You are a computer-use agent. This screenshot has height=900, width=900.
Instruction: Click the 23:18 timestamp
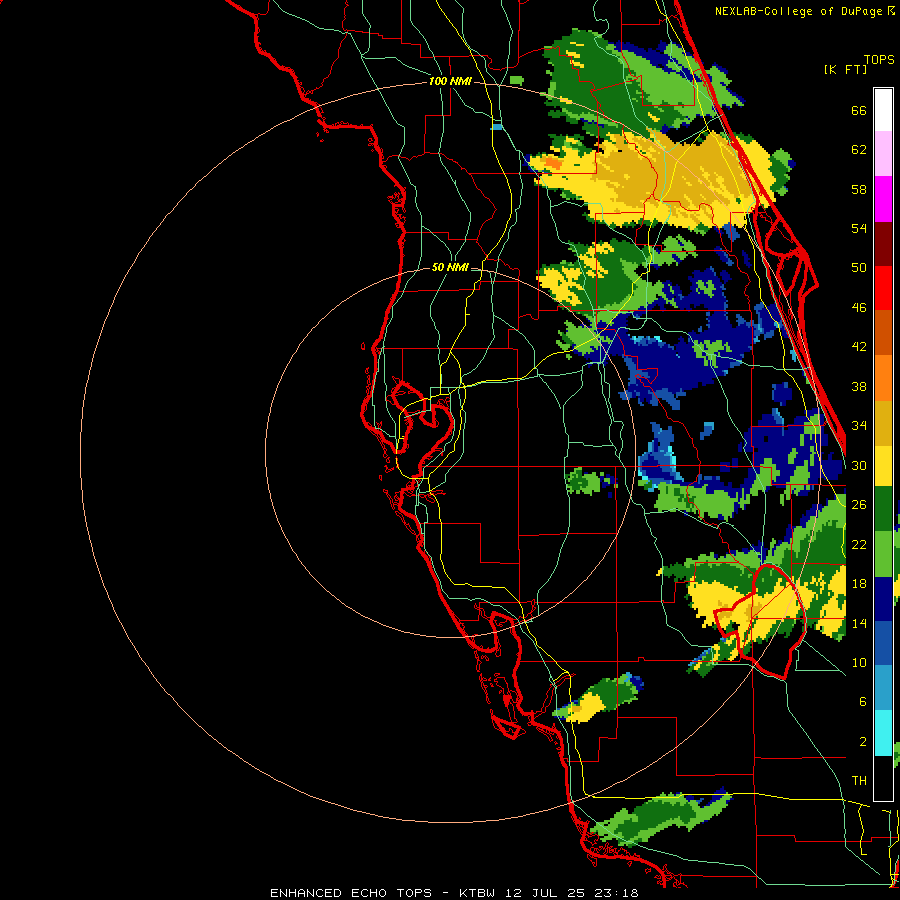(x=617, y=893)
